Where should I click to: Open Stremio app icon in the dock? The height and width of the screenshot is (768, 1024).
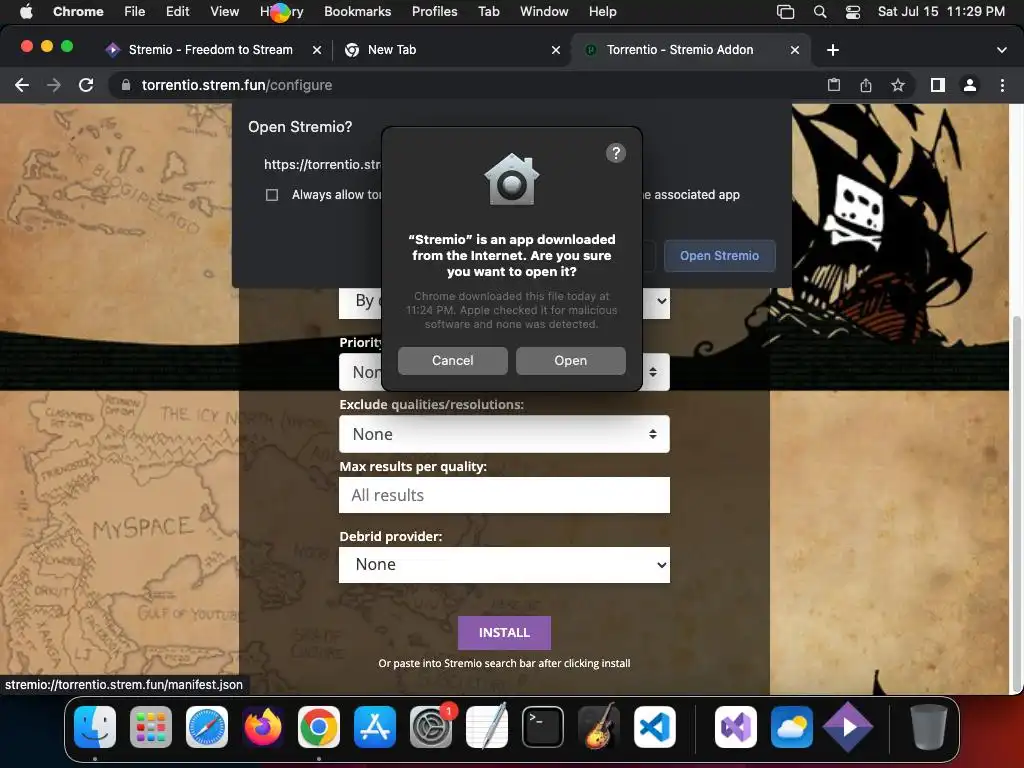(x=847, y=727)
